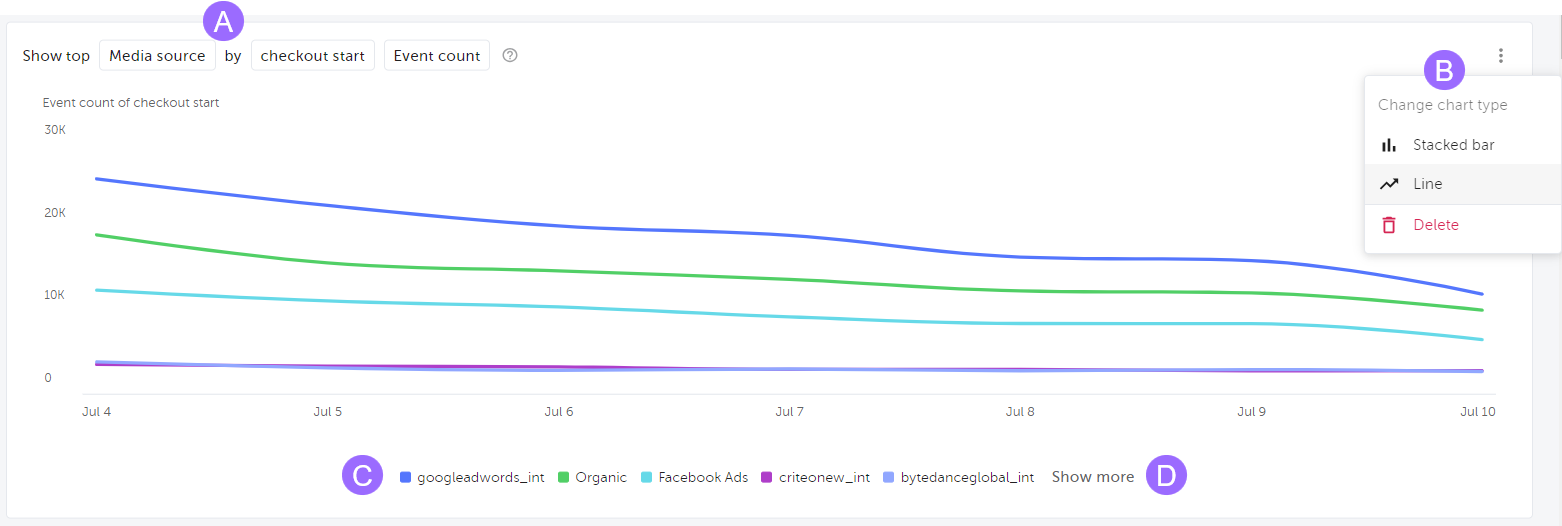Open the Media source dropdown

[x=157, y=56]
